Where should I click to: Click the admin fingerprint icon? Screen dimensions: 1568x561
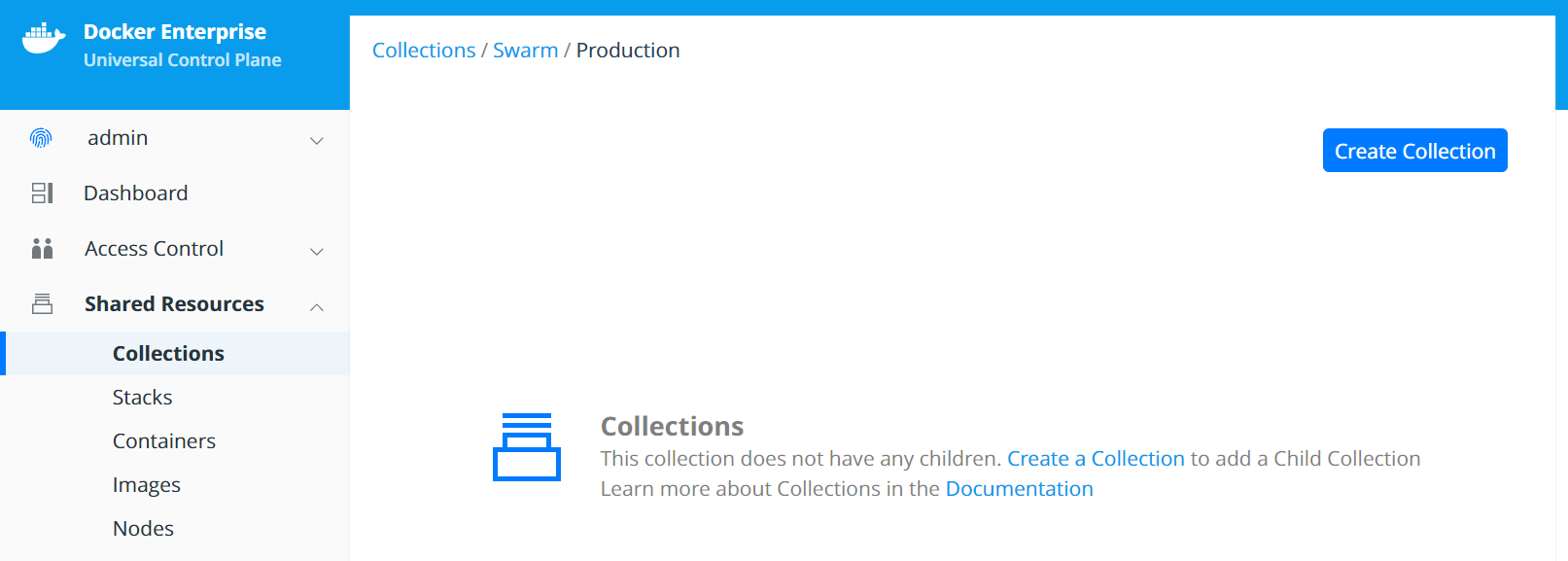point(41,138)
